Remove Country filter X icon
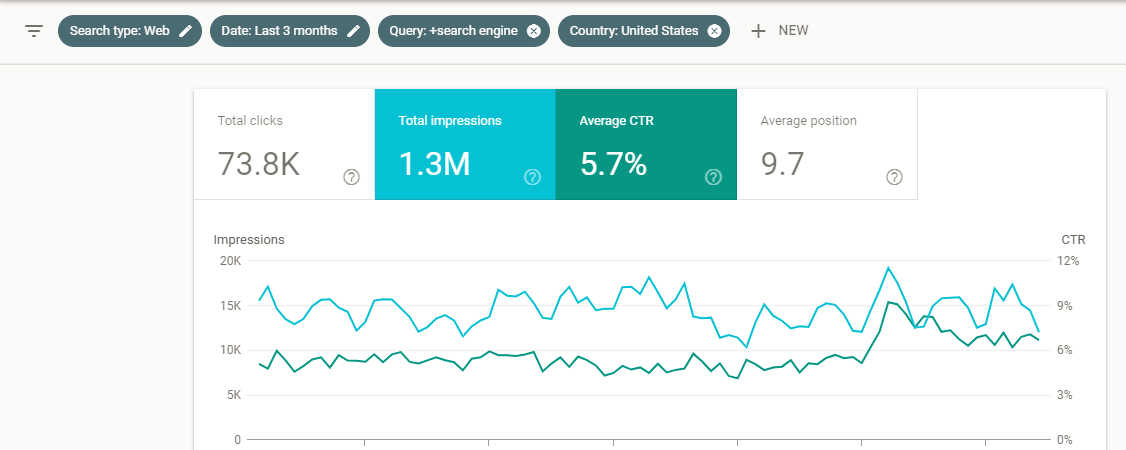The height and width of the screenshot is (450, 1126). point(714,31)
